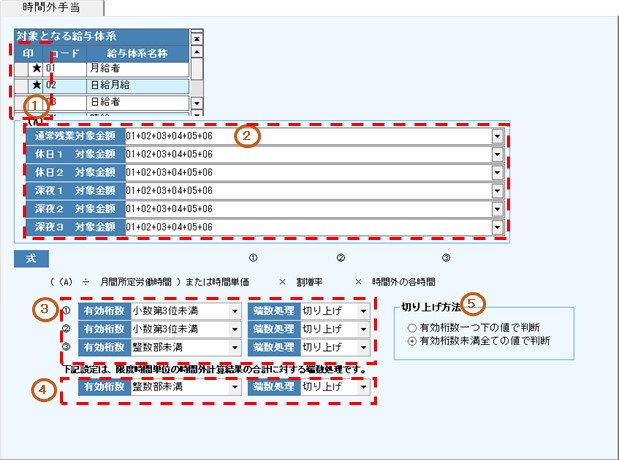
Task: Open the 深夜3 対象金額 dropdown arrow
Action: point(498,226)
